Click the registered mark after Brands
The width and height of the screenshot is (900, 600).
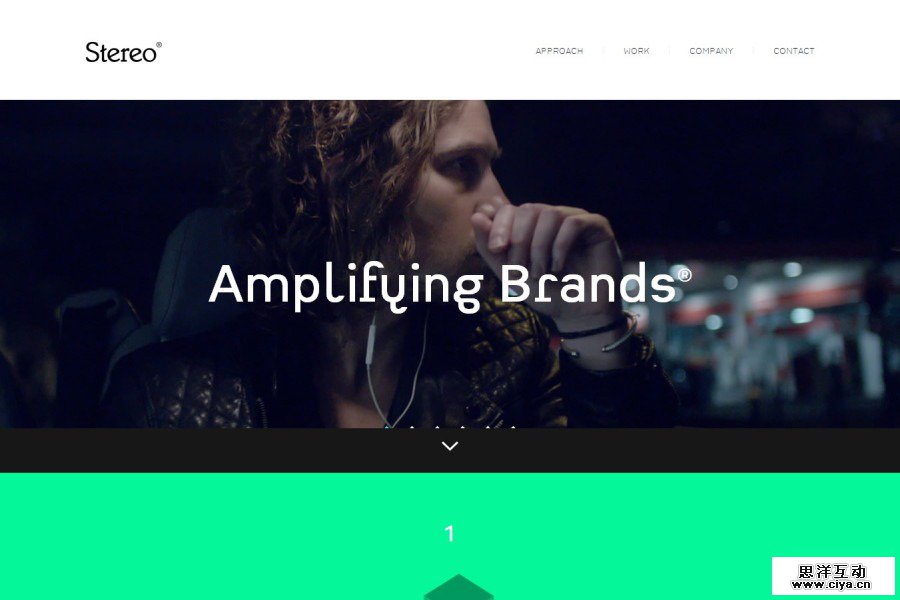pos(685,274)
